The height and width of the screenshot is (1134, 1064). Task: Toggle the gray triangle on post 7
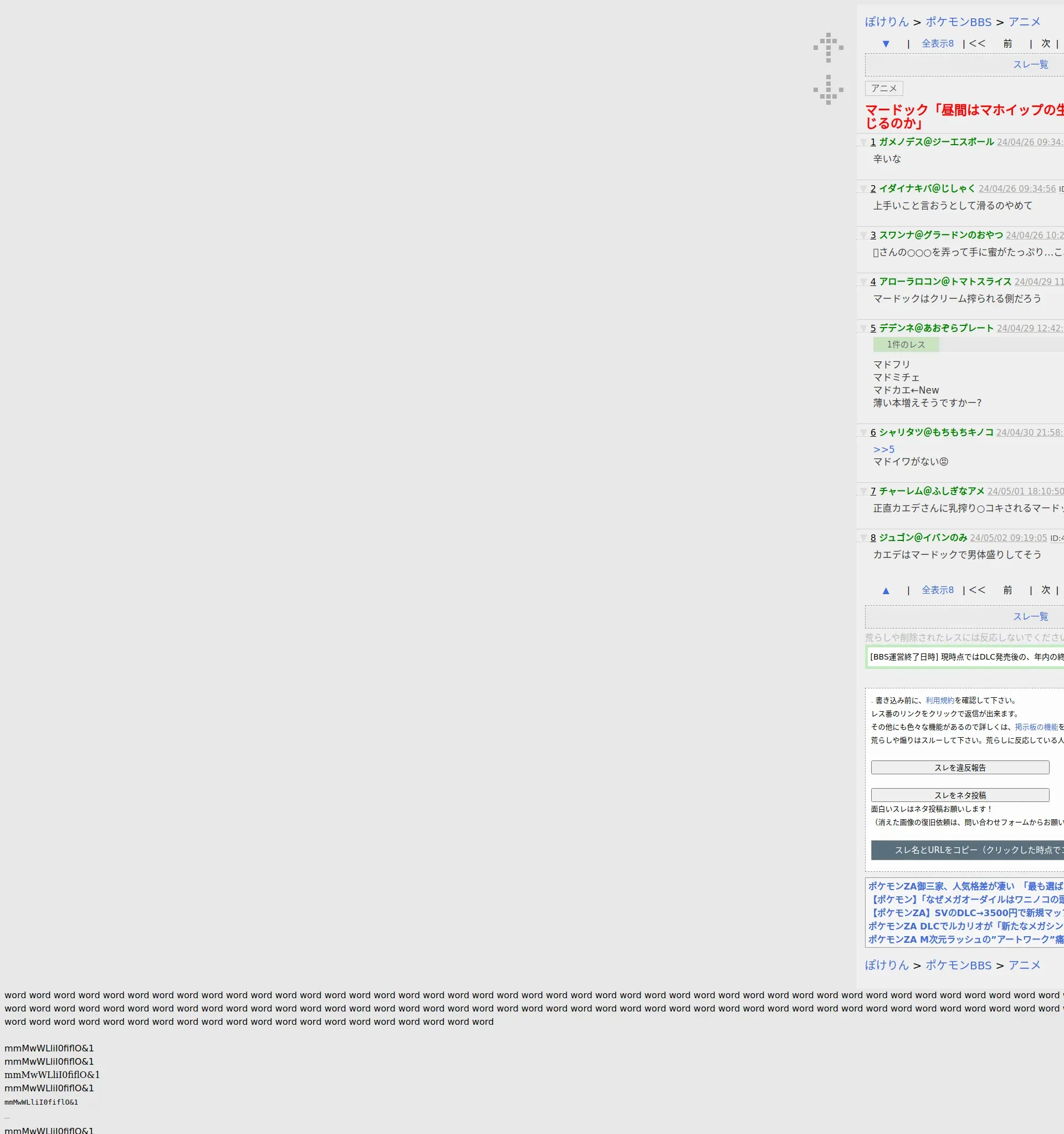(x=863, y=491)
